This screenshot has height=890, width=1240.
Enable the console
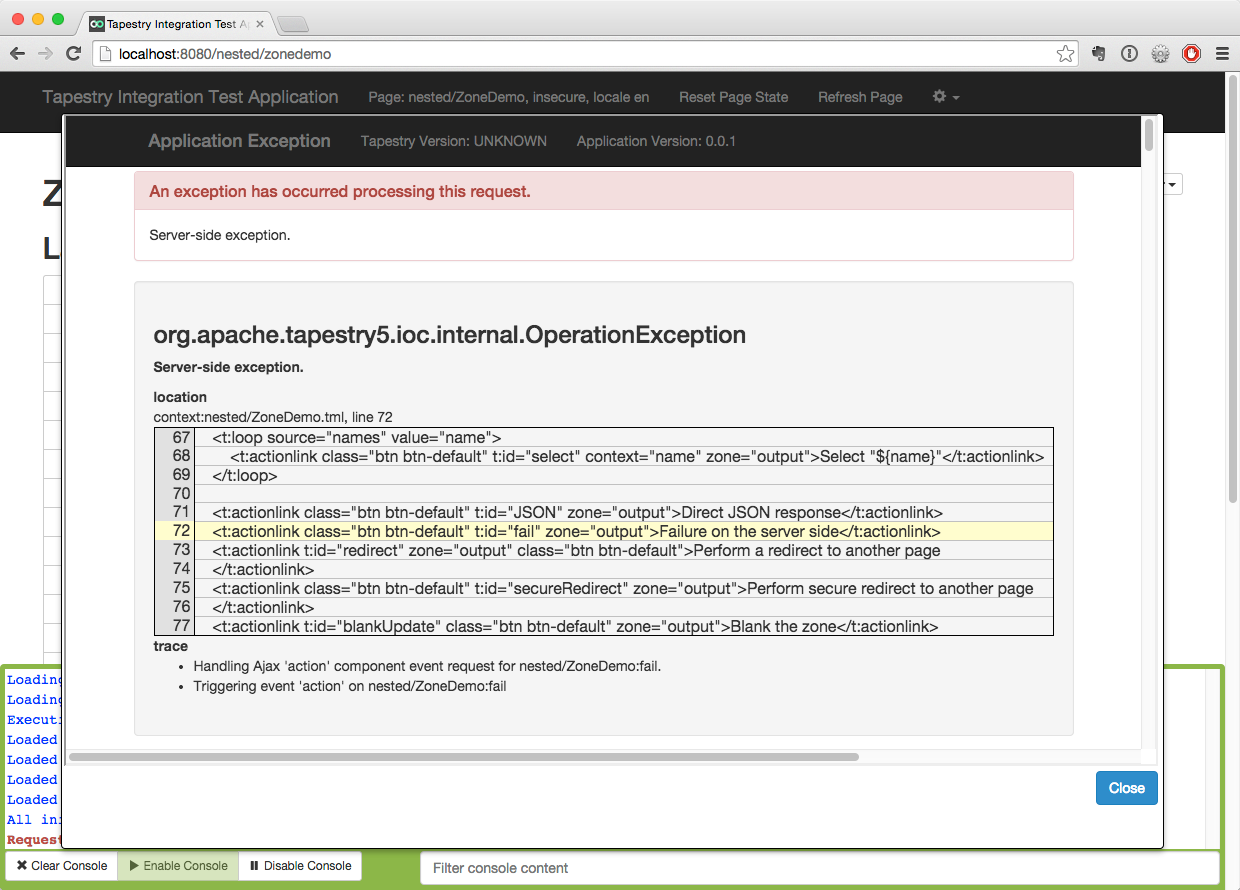click(x=178, y=866)
